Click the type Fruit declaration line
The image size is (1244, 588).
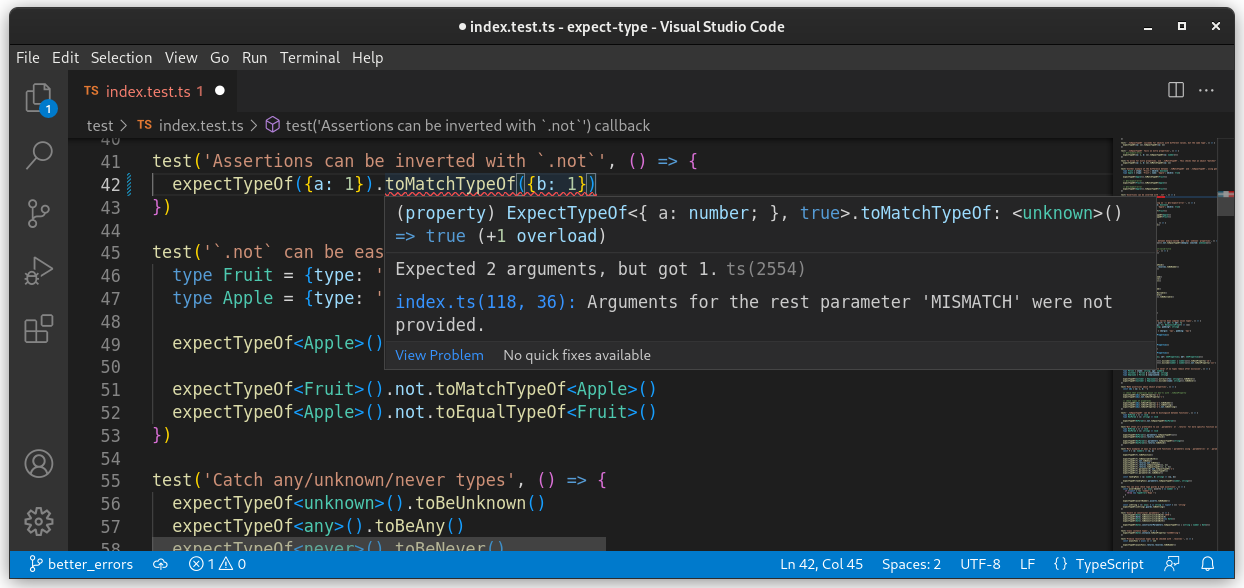tap(278, 276)
